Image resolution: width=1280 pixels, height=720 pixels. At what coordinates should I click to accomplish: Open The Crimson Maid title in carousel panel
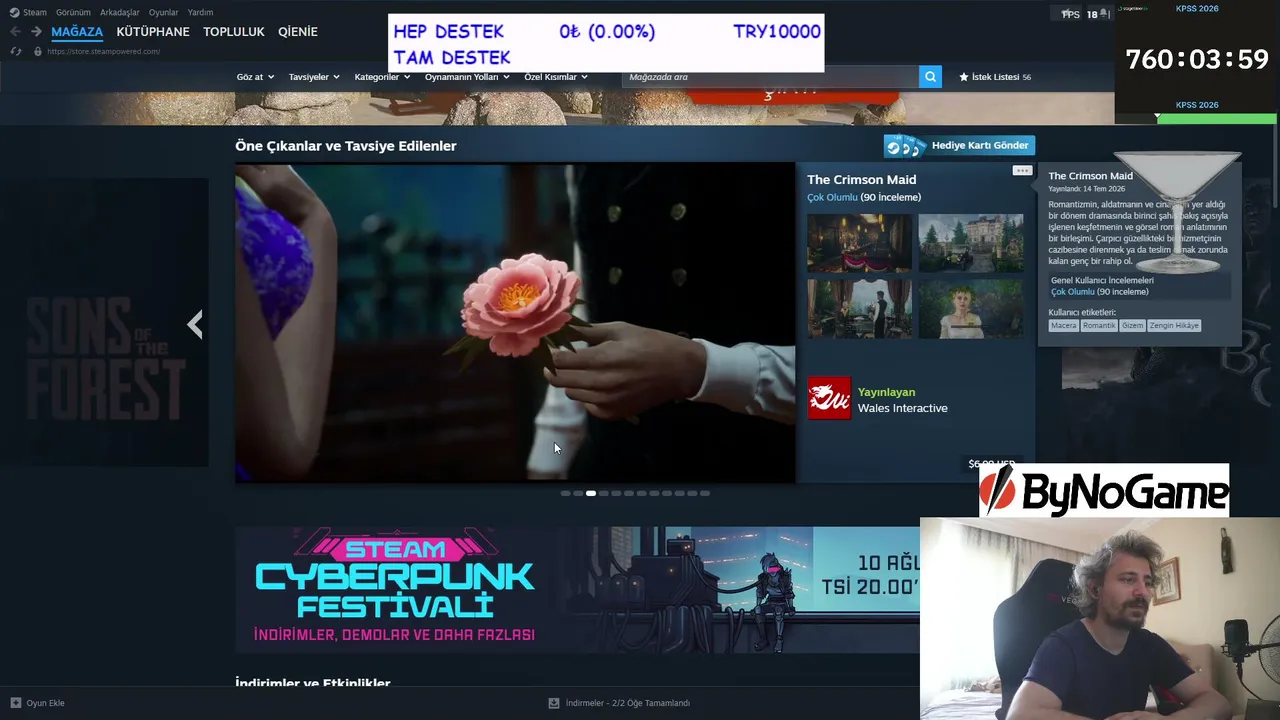tap(862, 180)
